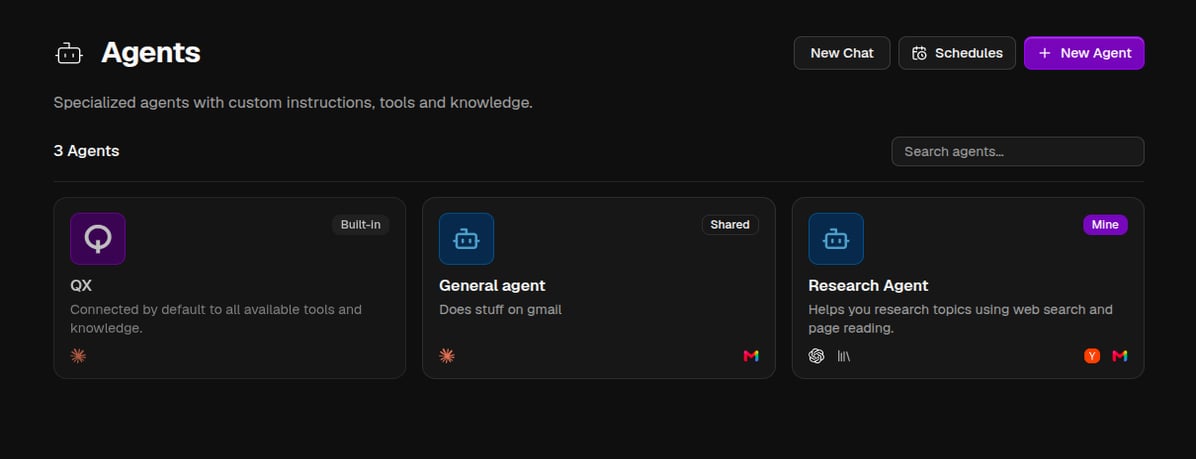The image size is (1196, 459).
Task: Open Schedules
Action: click(x=957, y=53)
